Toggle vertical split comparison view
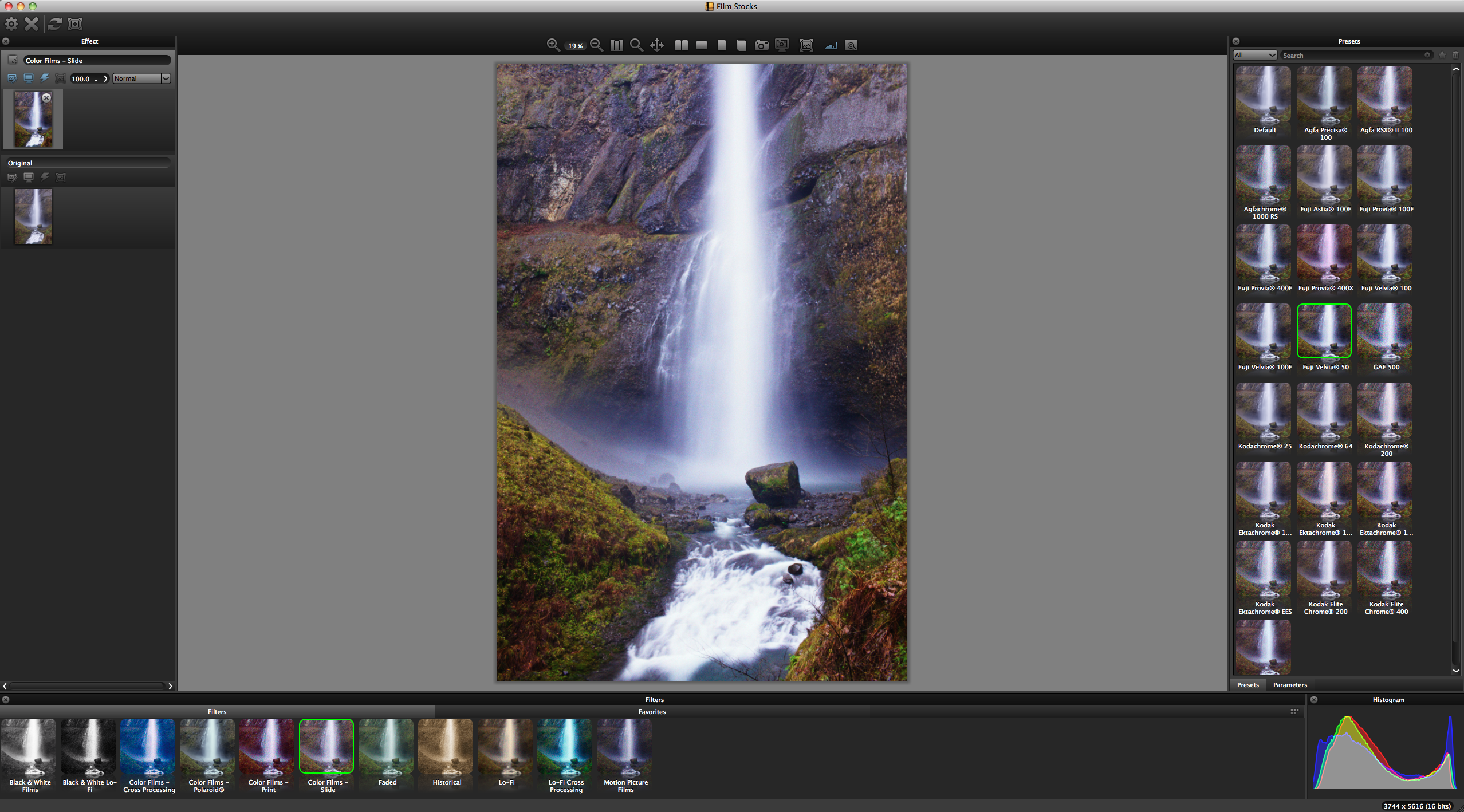This screenshot has height=812, width=1464. point(701,45)
